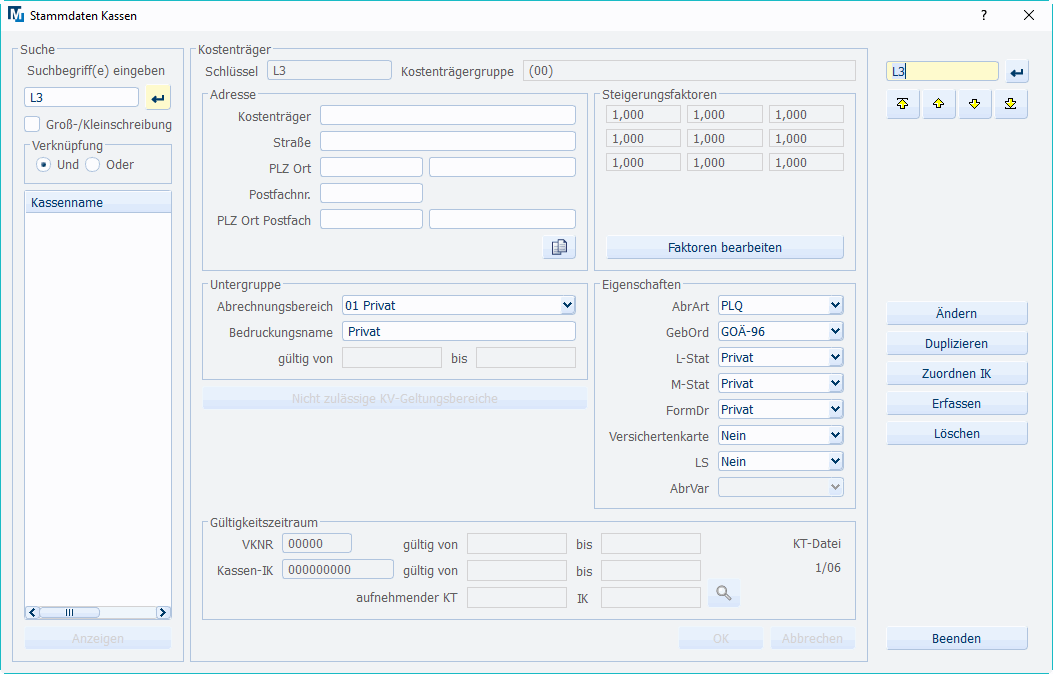
Task: Open the Abrechnungsbereich dropdown
Action: pyautogui.click(x=567, y=305)
